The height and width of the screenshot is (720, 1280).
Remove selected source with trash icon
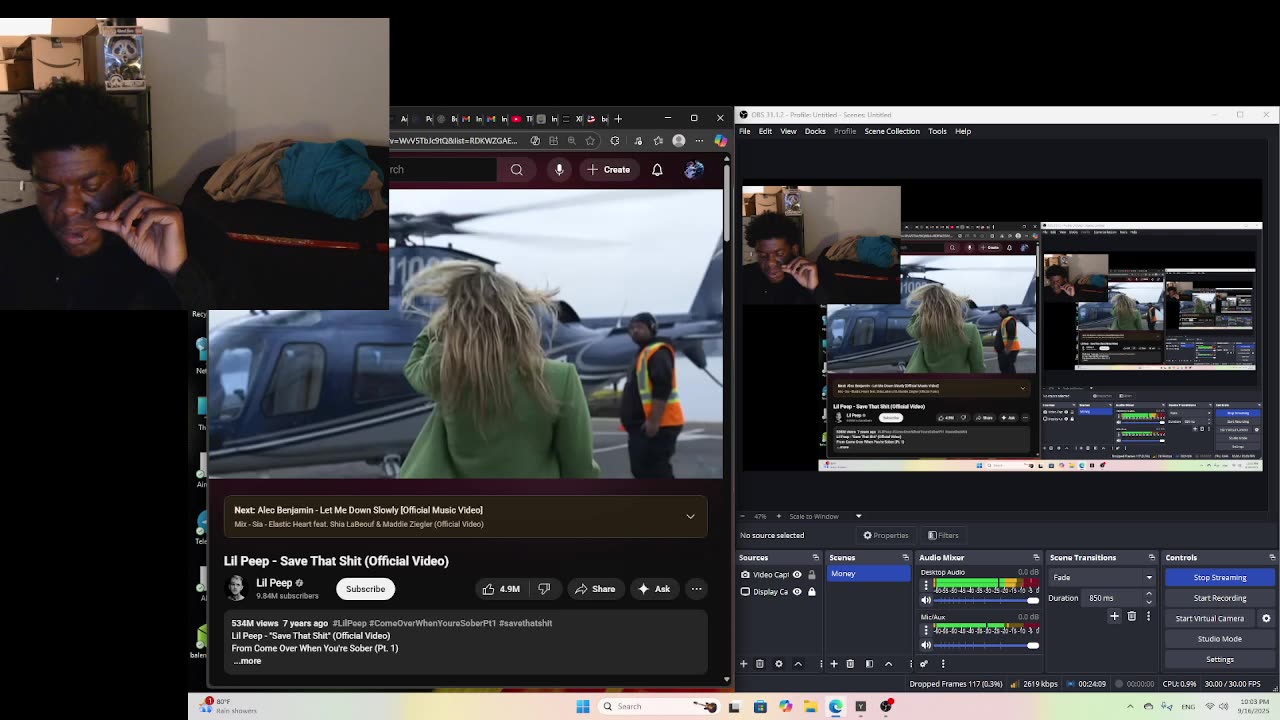(760, 664)
